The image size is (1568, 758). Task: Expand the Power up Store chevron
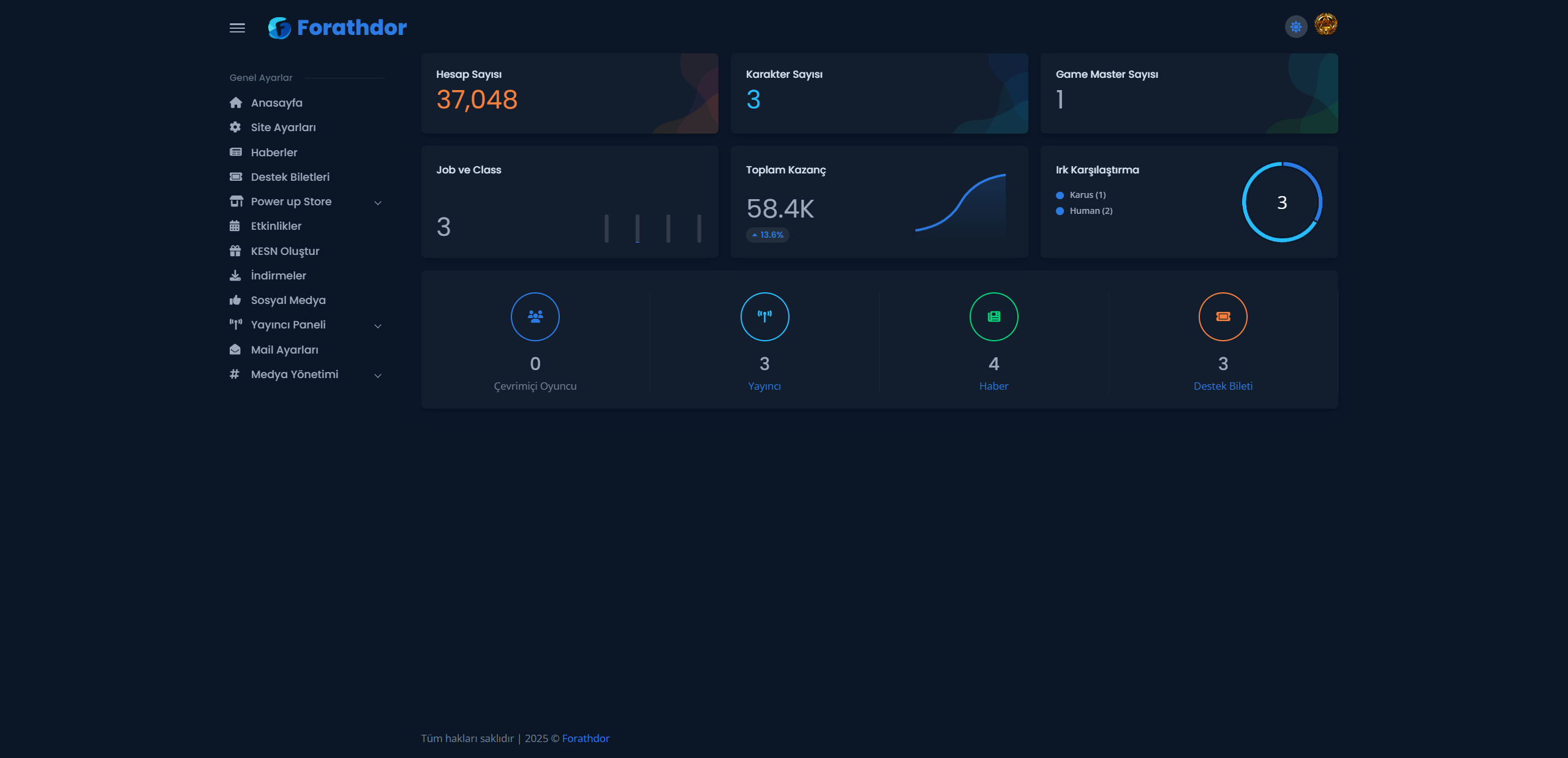click(x=378, y=202)
